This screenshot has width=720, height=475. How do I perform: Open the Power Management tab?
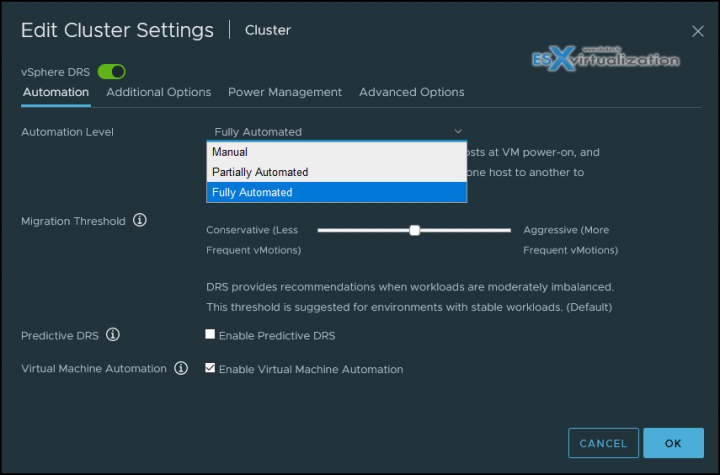pos(285,92)
